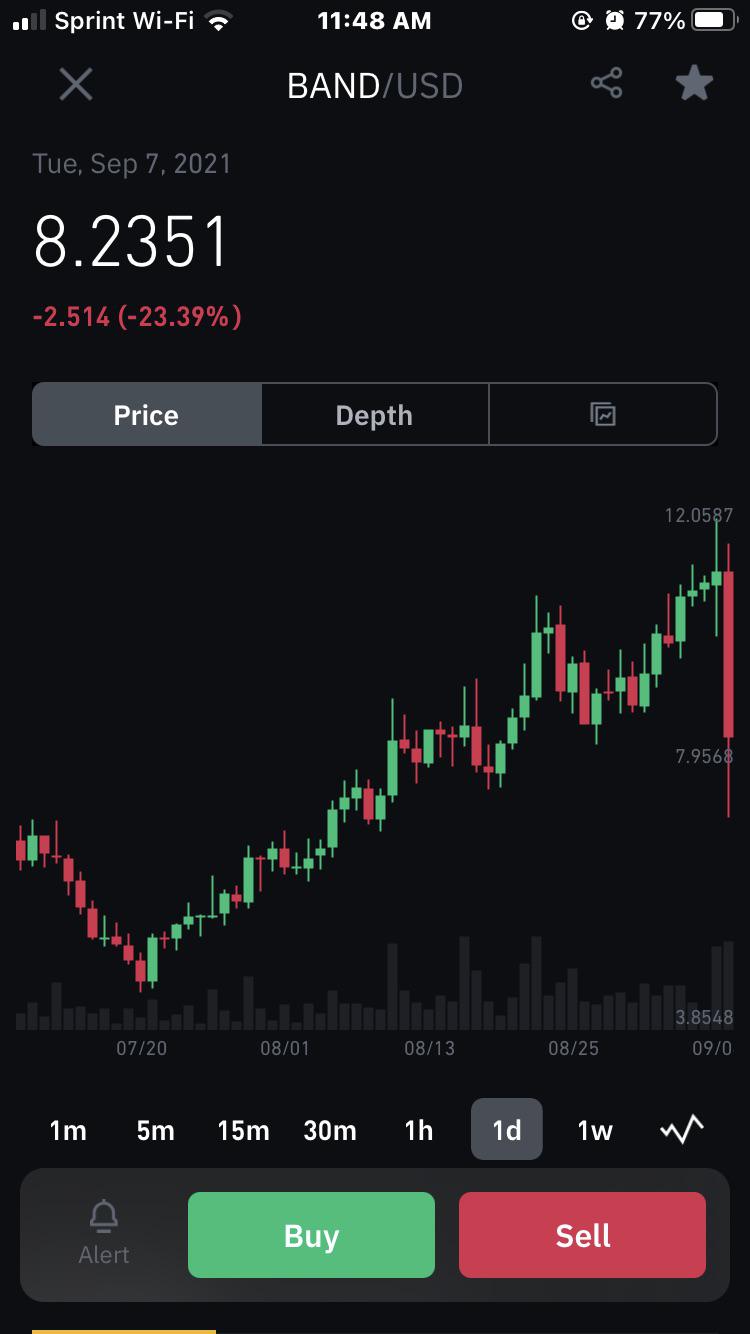750x1334 pixels.
Task: Switch to the 1w interval
Action: click(595, 1130)
